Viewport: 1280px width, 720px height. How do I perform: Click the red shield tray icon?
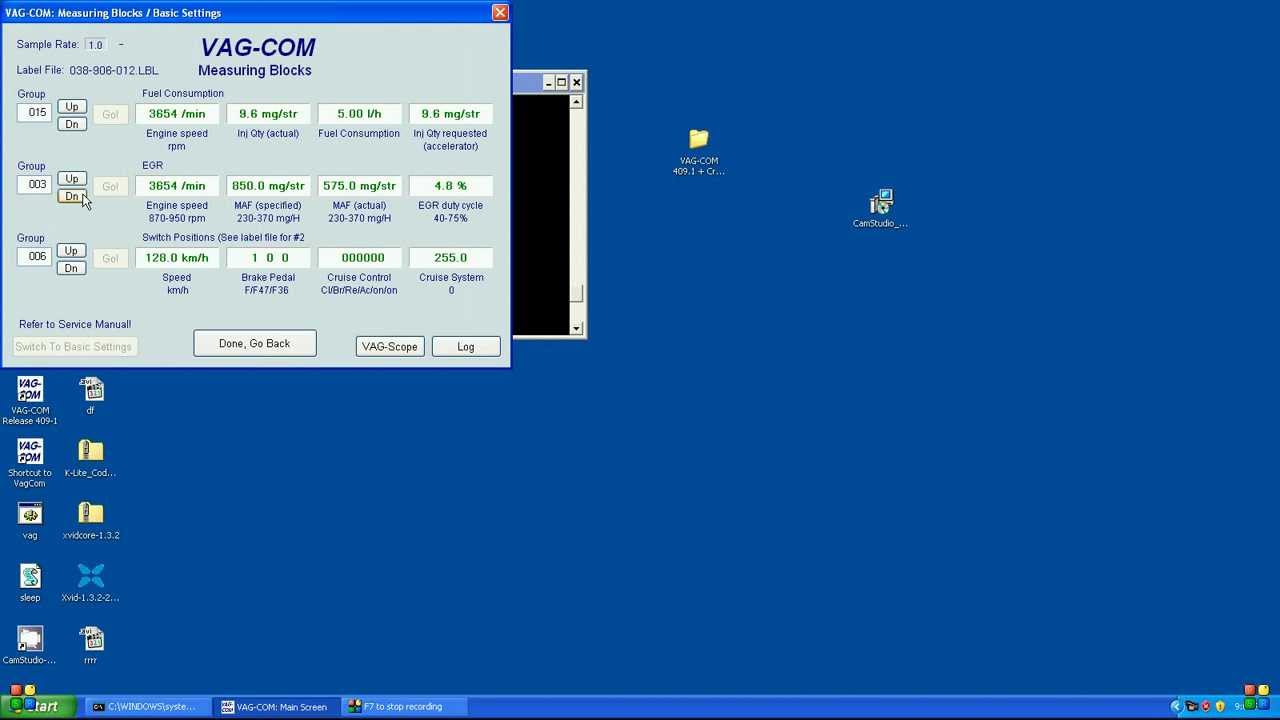1205,706
